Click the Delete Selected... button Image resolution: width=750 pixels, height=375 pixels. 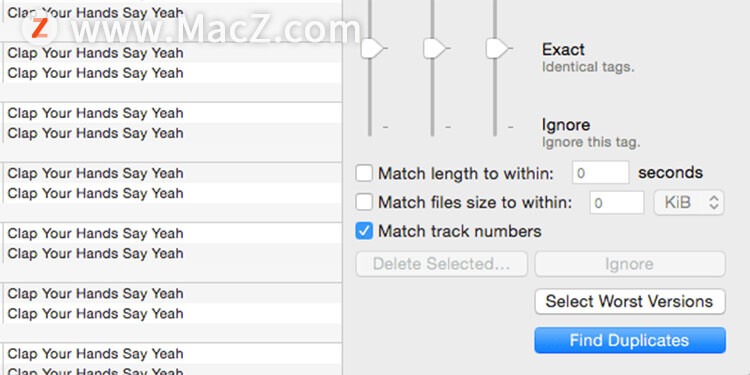tap(441, 264)
